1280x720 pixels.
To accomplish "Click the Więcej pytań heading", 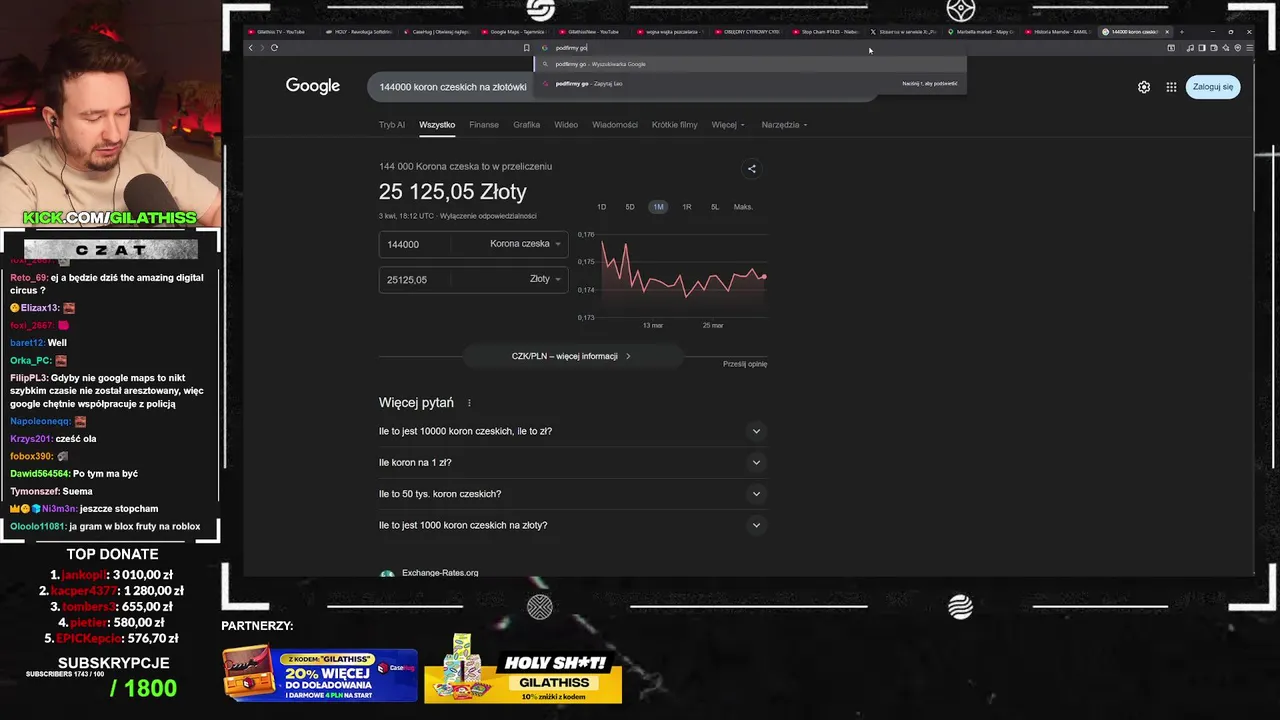I will [x=416, y=403].
